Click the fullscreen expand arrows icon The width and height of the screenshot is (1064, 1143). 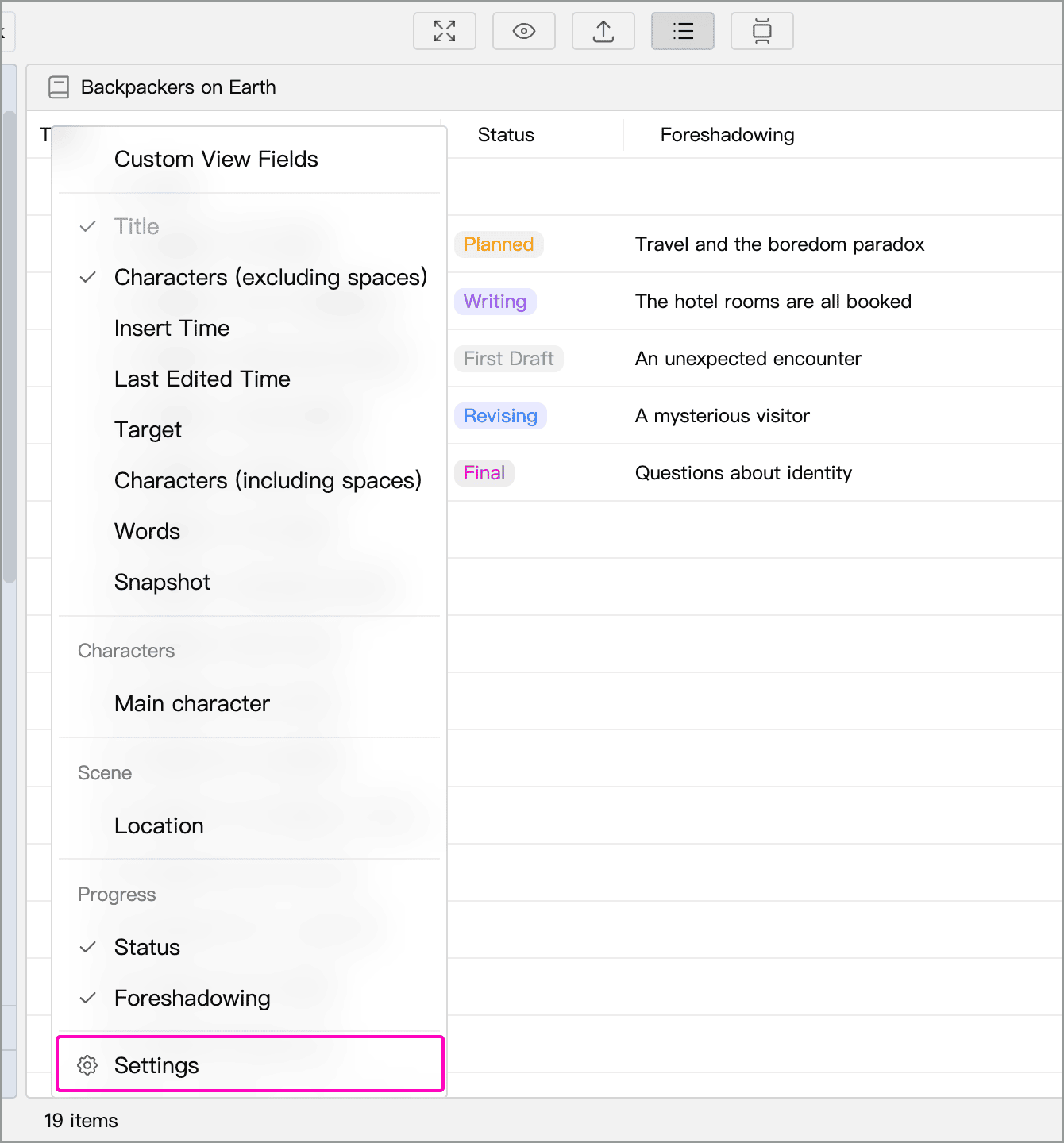445,31
